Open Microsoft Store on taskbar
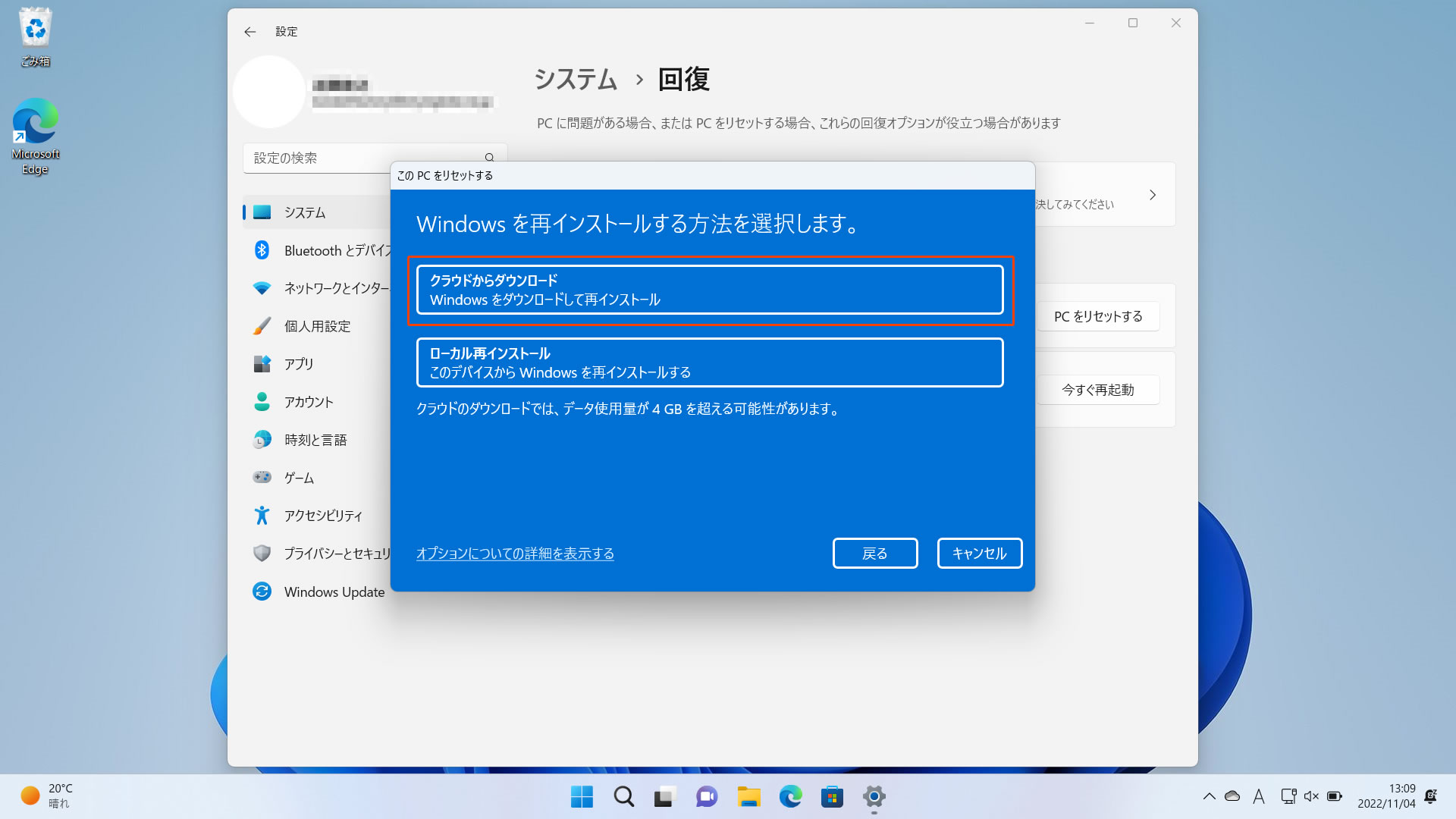The width and height of the screenshot is (1456, 819). point(832,796)
